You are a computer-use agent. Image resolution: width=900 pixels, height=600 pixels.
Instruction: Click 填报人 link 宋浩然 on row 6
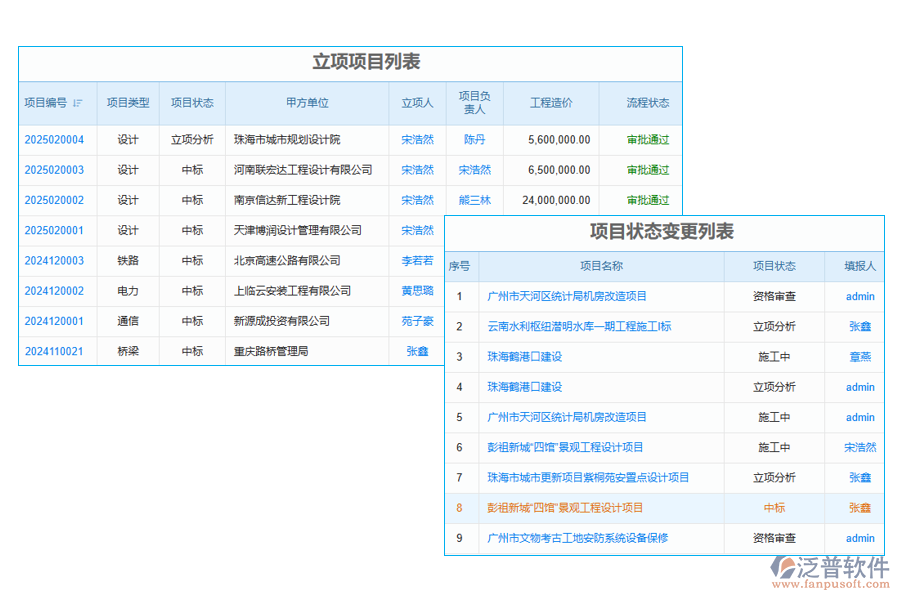point(858,447)
